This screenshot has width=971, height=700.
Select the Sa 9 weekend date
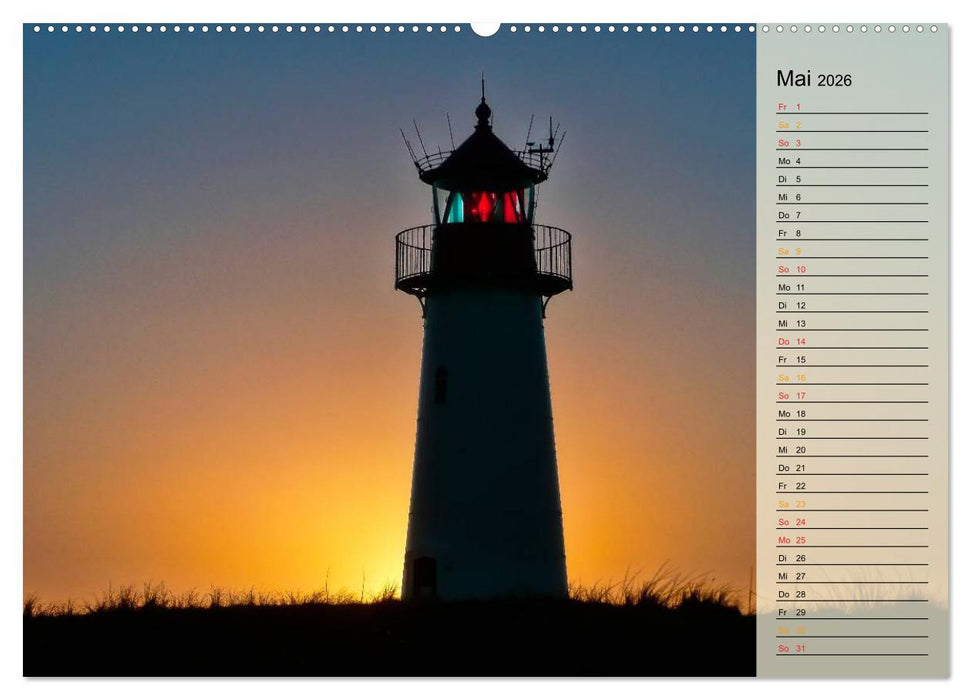click(790, 251)
